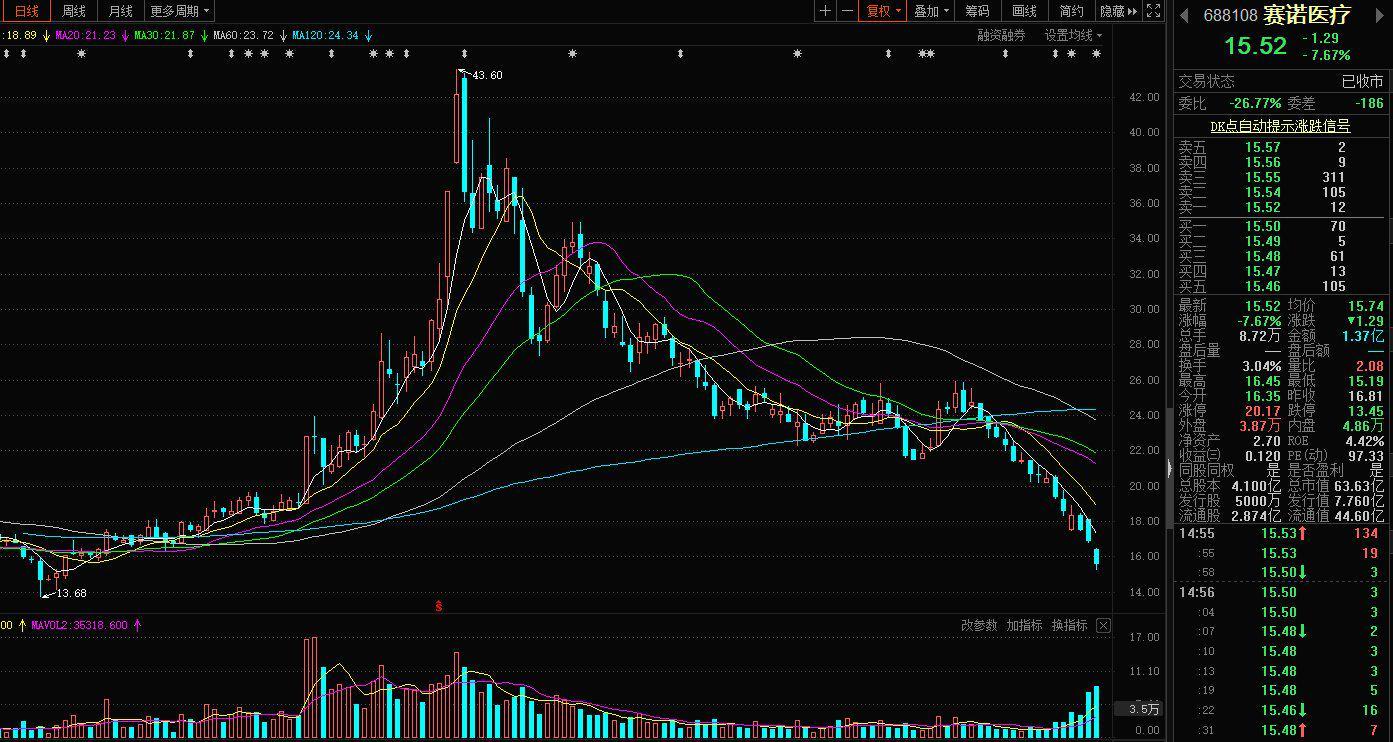Screen dimensions: 1393x742
Task: Click 涨停 price 20.17
Action: pyautogui.click(x=1262, y=411)
